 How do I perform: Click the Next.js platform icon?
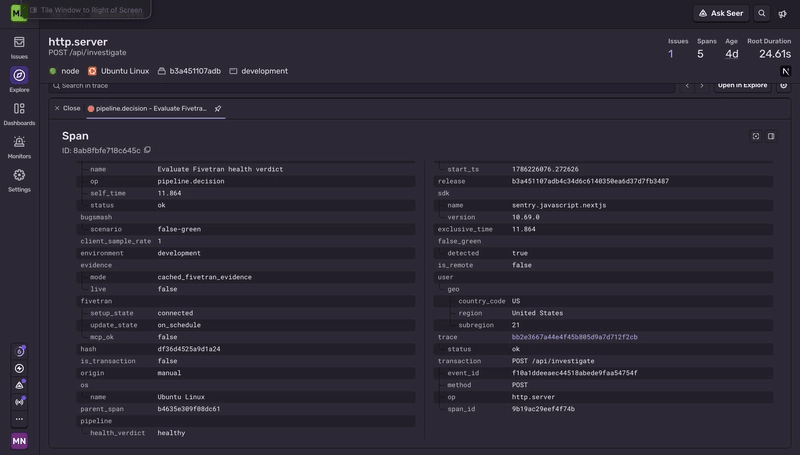[x=785, y=71]
